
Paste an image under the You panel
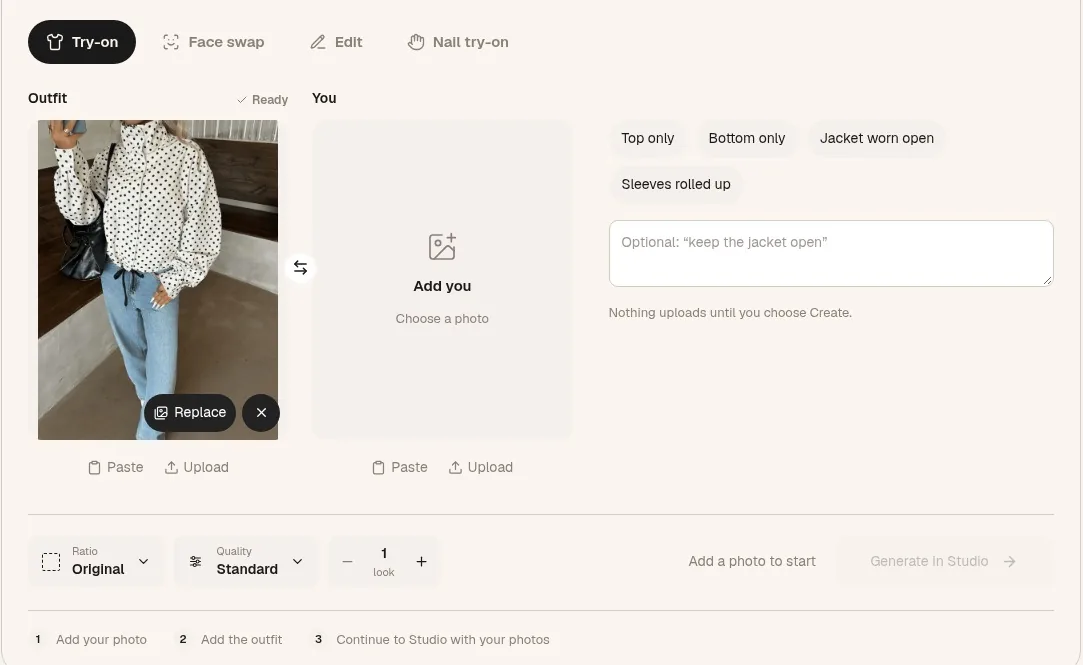coord(400,468)
